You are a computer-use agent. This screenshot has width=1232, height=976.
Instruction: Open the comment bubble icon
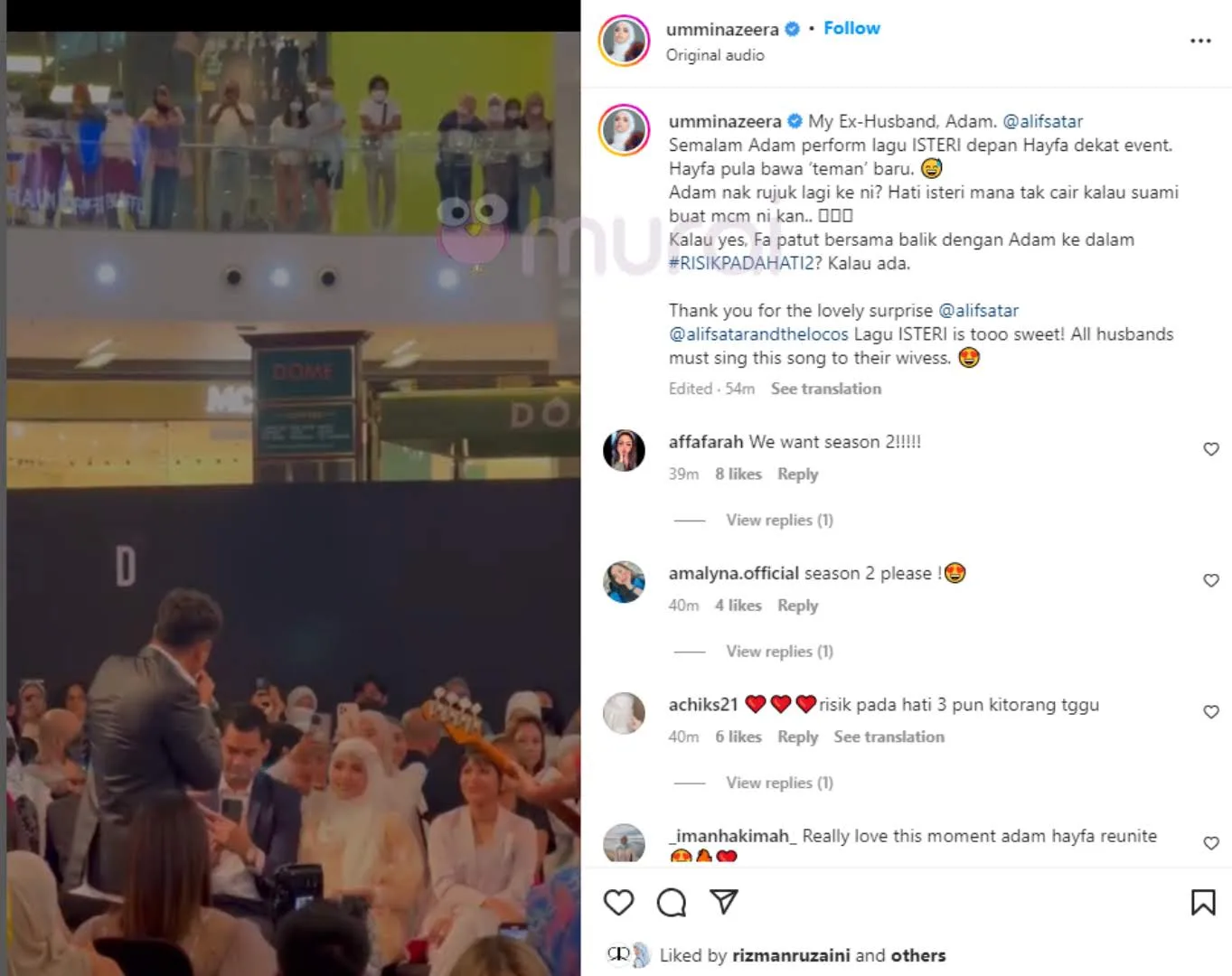pyautogui.click(x=672, y=902)
